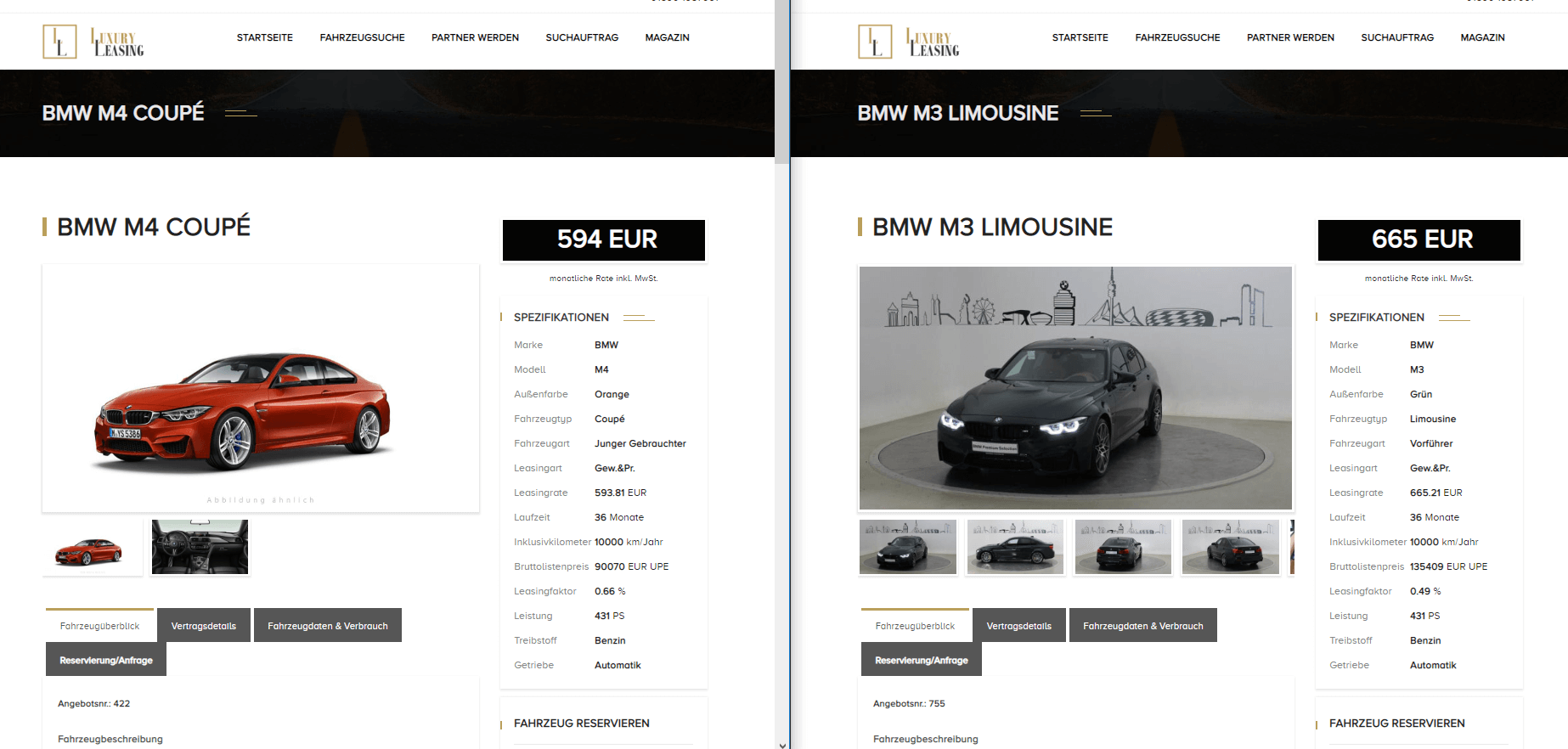This screenshot has width=1568, height=749.
Task: Open STARTSEITE in the left window
Action: [265, 37]
